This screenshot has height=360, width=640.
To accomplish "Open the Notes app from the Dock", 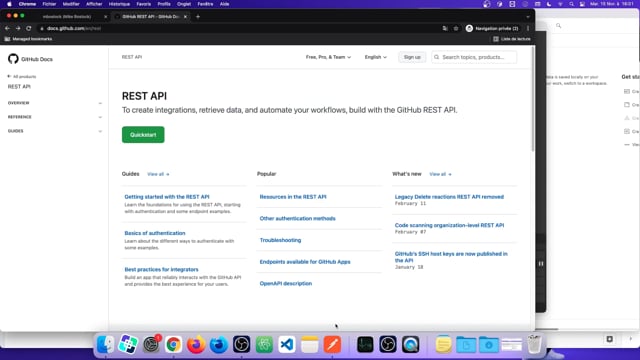I will click(309, 344).
